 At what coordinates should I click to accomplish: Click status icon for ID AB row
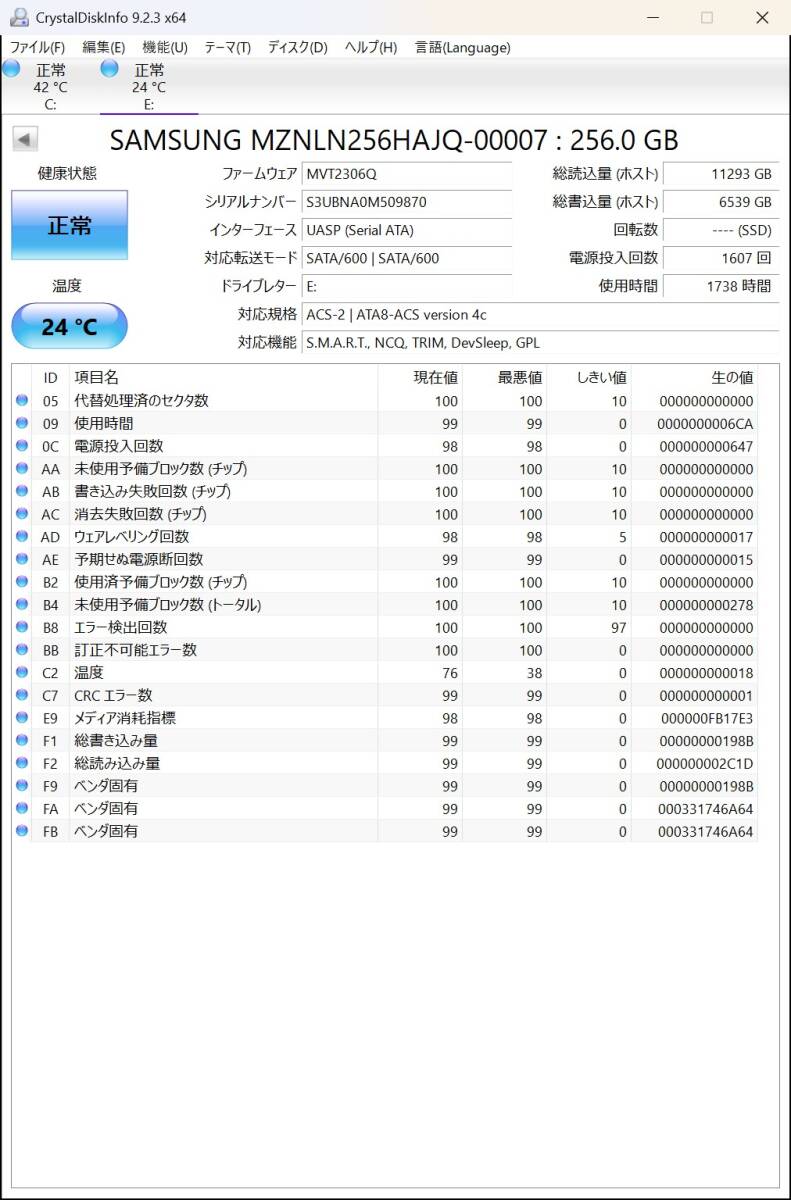coord(22,491)
